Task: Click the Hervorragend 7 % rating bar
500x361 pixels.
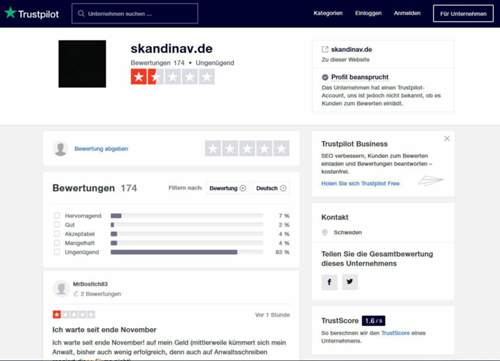Action: tap(187, 216)
